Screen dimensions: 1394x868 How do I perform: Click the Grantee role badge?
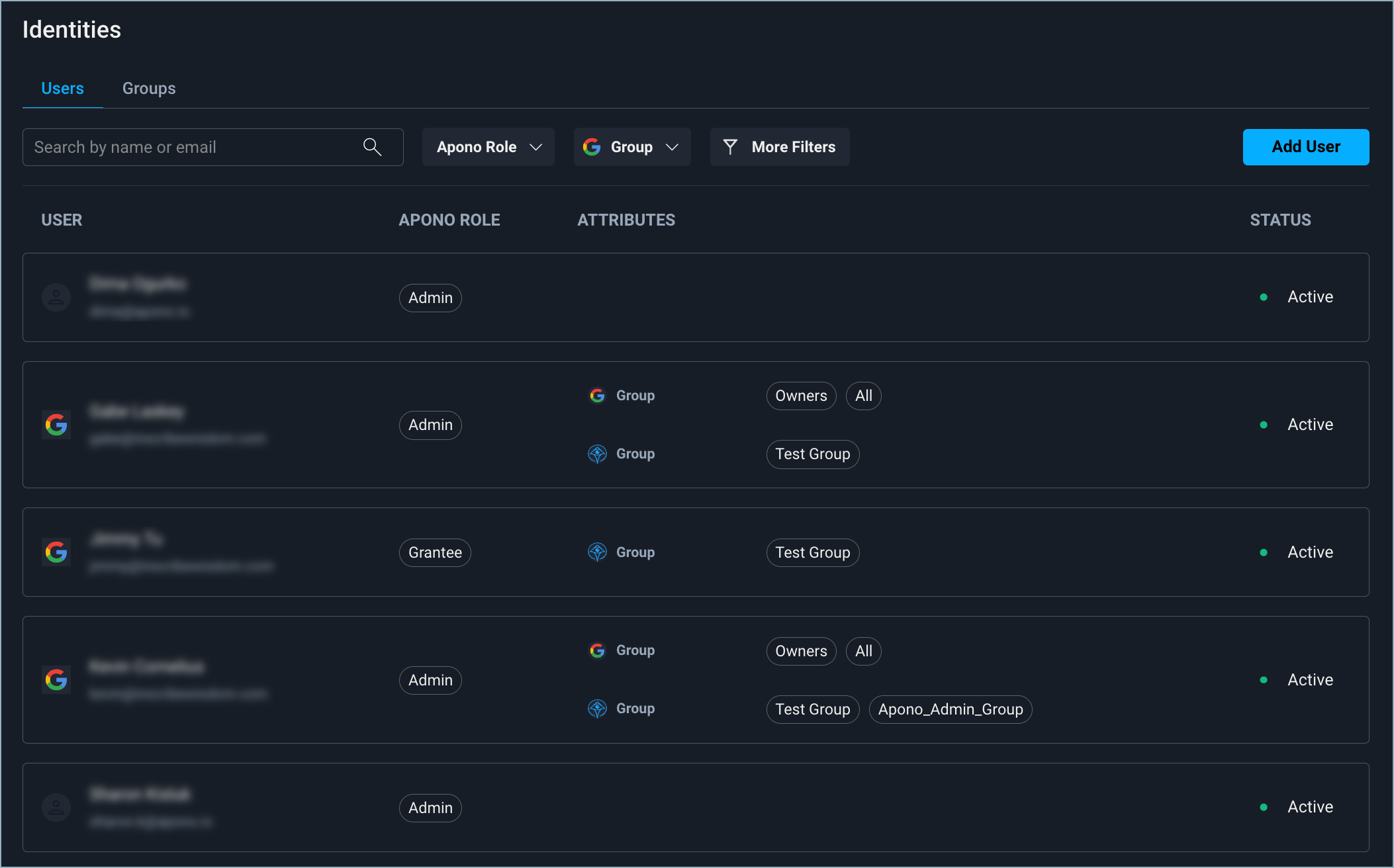coord(435,552)
